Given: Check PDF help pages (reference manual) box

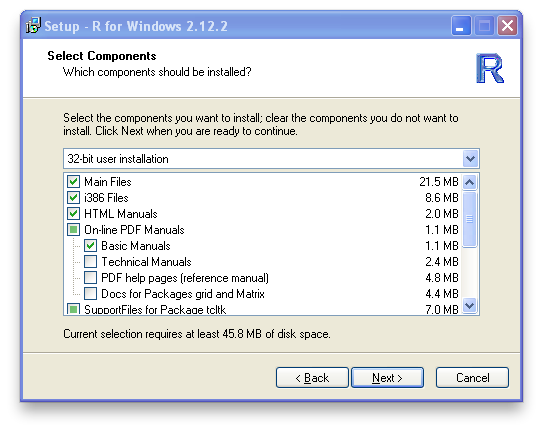Looking at the screenshot, I should [90, 277].
